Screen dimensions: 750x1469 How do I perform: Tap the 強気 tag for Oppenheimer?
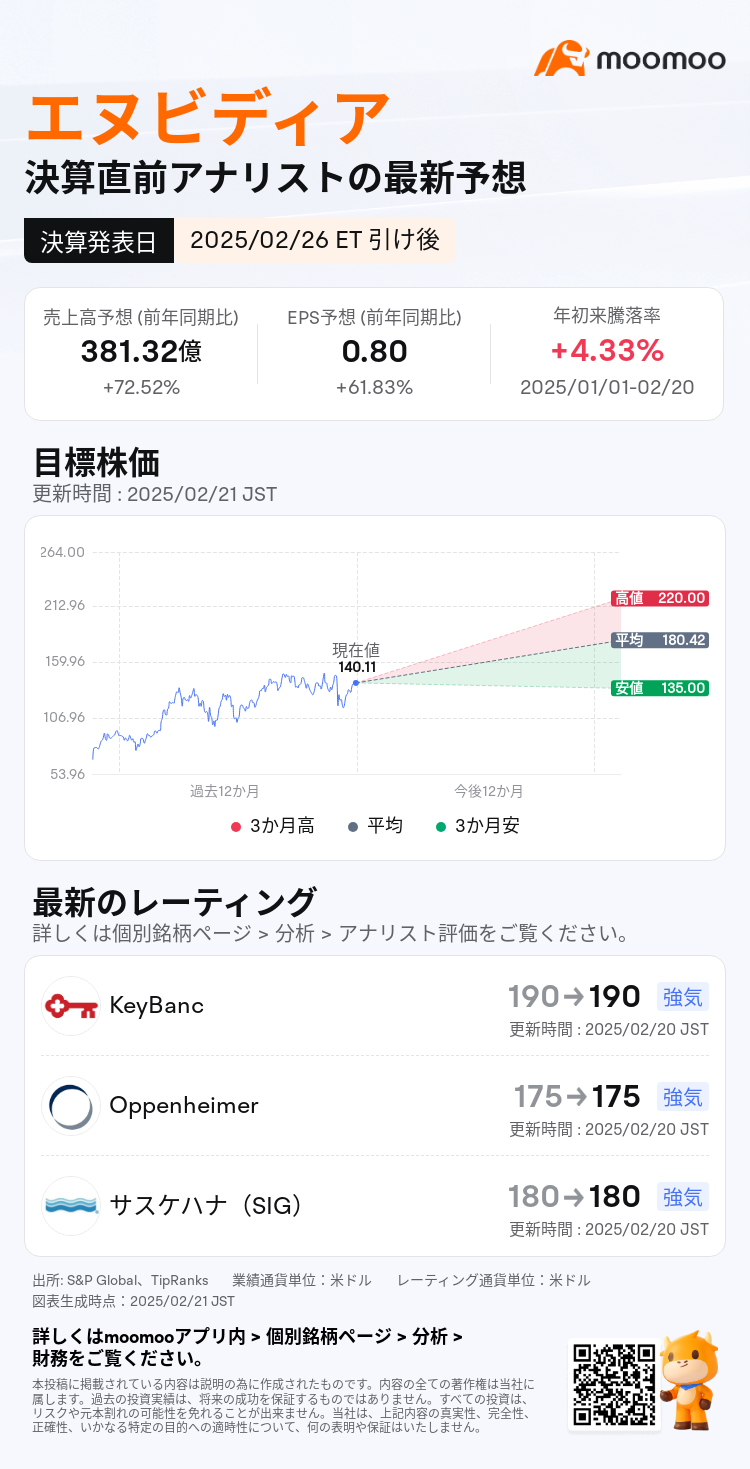coord(683,1097)
